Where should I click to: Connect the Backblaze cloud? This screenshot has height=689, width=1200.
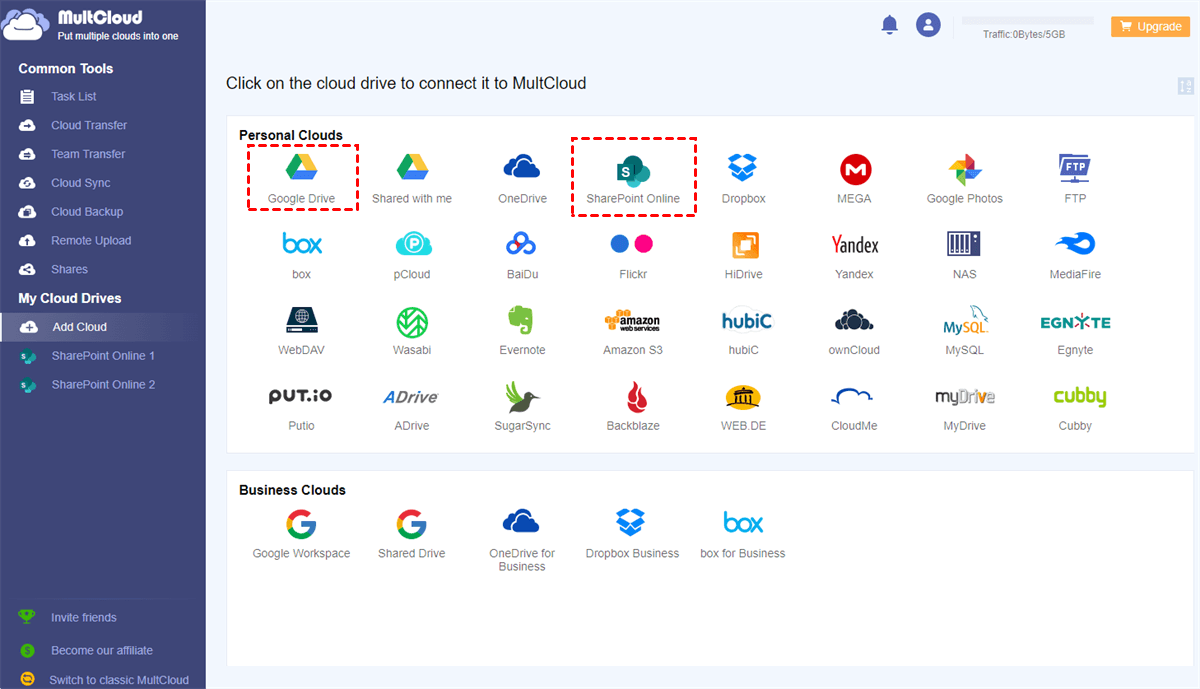click(x=633, y=406)
